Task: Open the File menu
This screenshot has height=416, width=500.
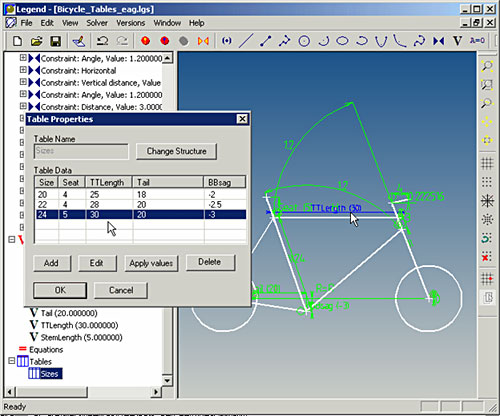Action: coord(26,23)
